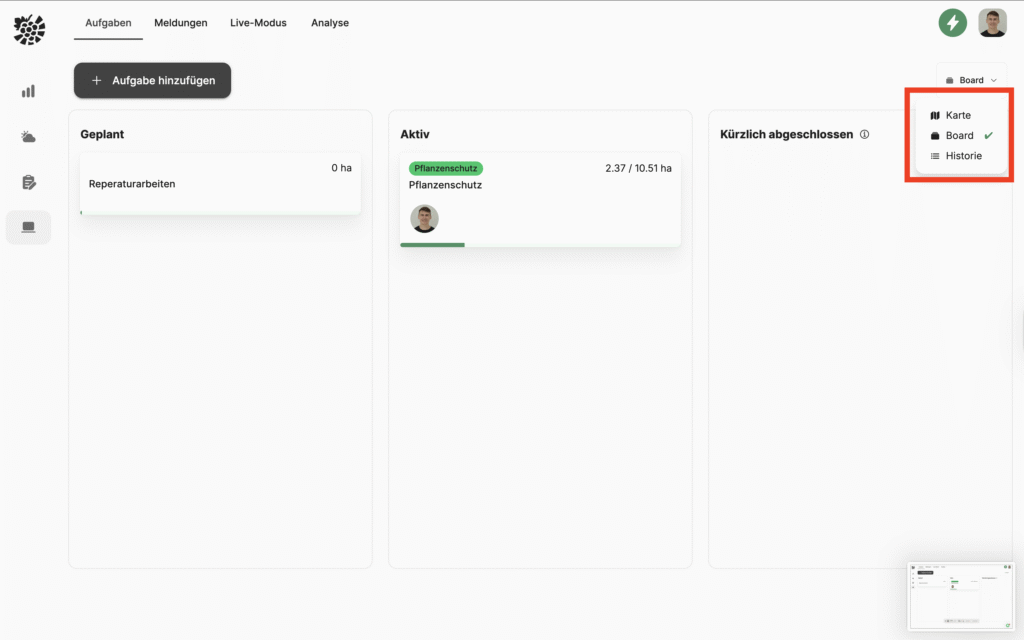The height and width of the screenshot is (640, 1024).
Task: Click the app logo in top-left corner
Action: 29,30
